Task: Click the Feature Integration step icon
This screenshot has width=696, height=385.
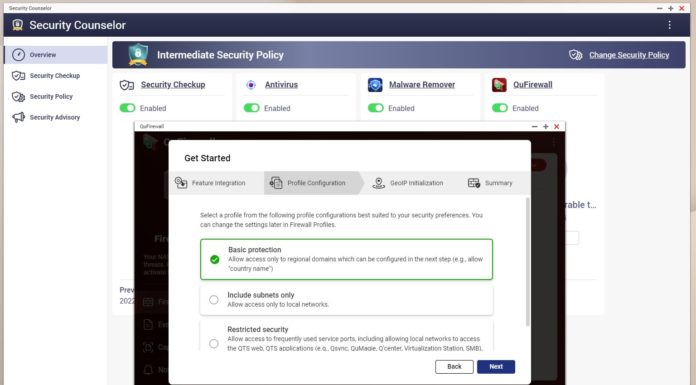Action: pos(181,183)
